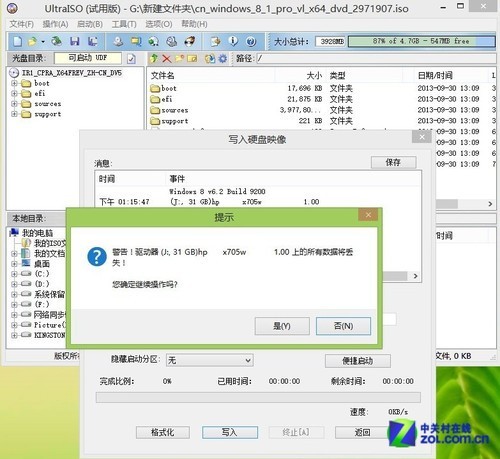Open the recent files dropdown arrow

click(x=43, y=42)
